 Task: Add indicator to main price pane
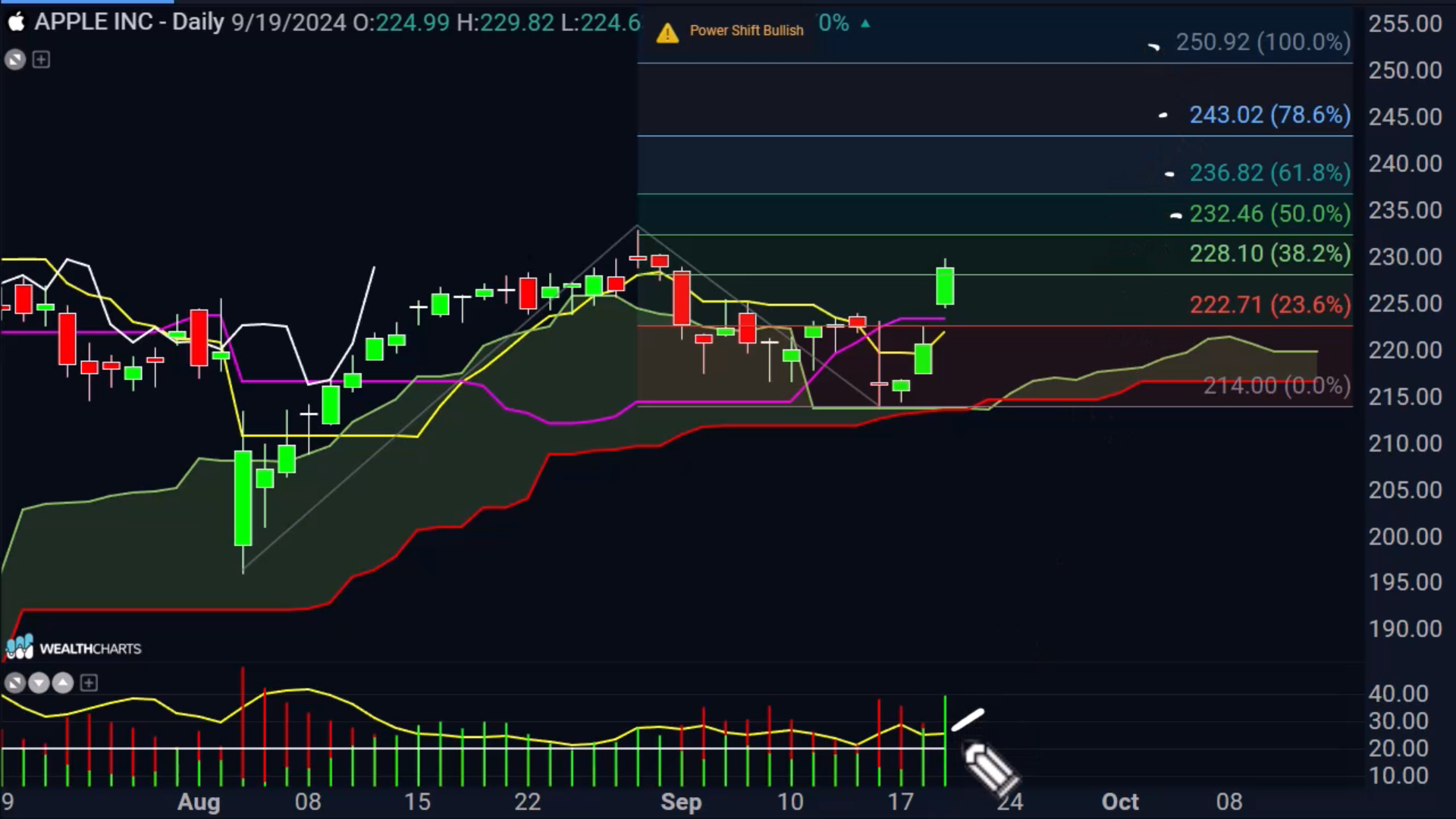[x=42, y=59]
